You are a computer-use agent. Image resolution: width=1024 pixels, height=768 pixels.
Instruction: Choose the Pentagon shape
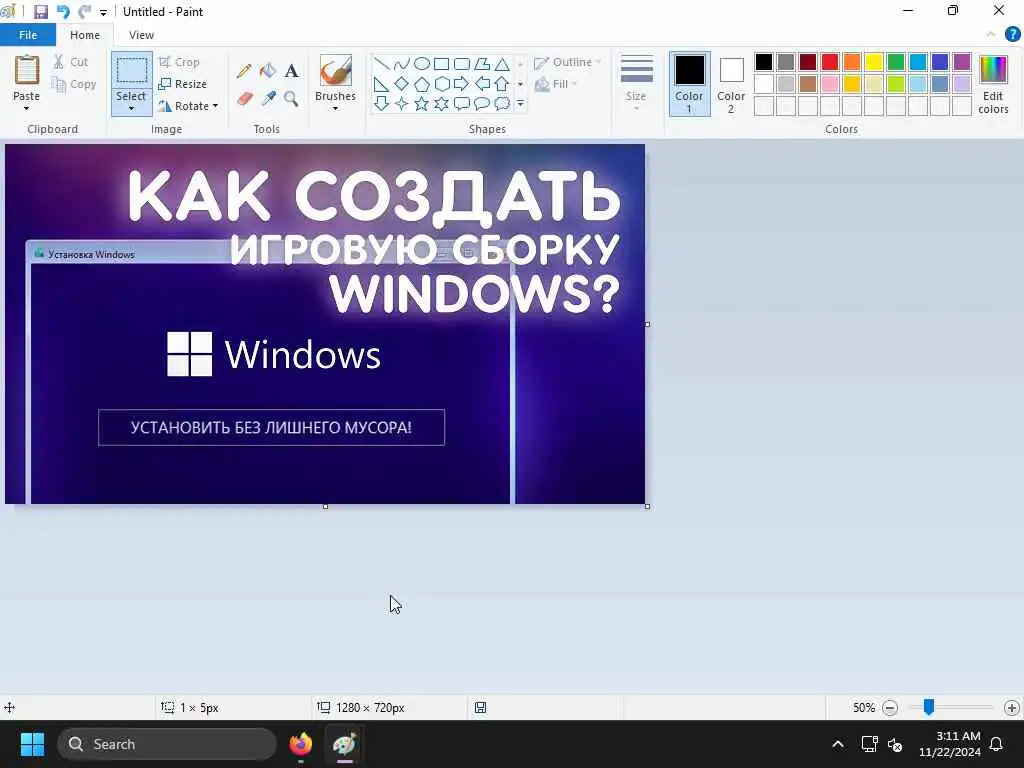(x=422, y=84)
